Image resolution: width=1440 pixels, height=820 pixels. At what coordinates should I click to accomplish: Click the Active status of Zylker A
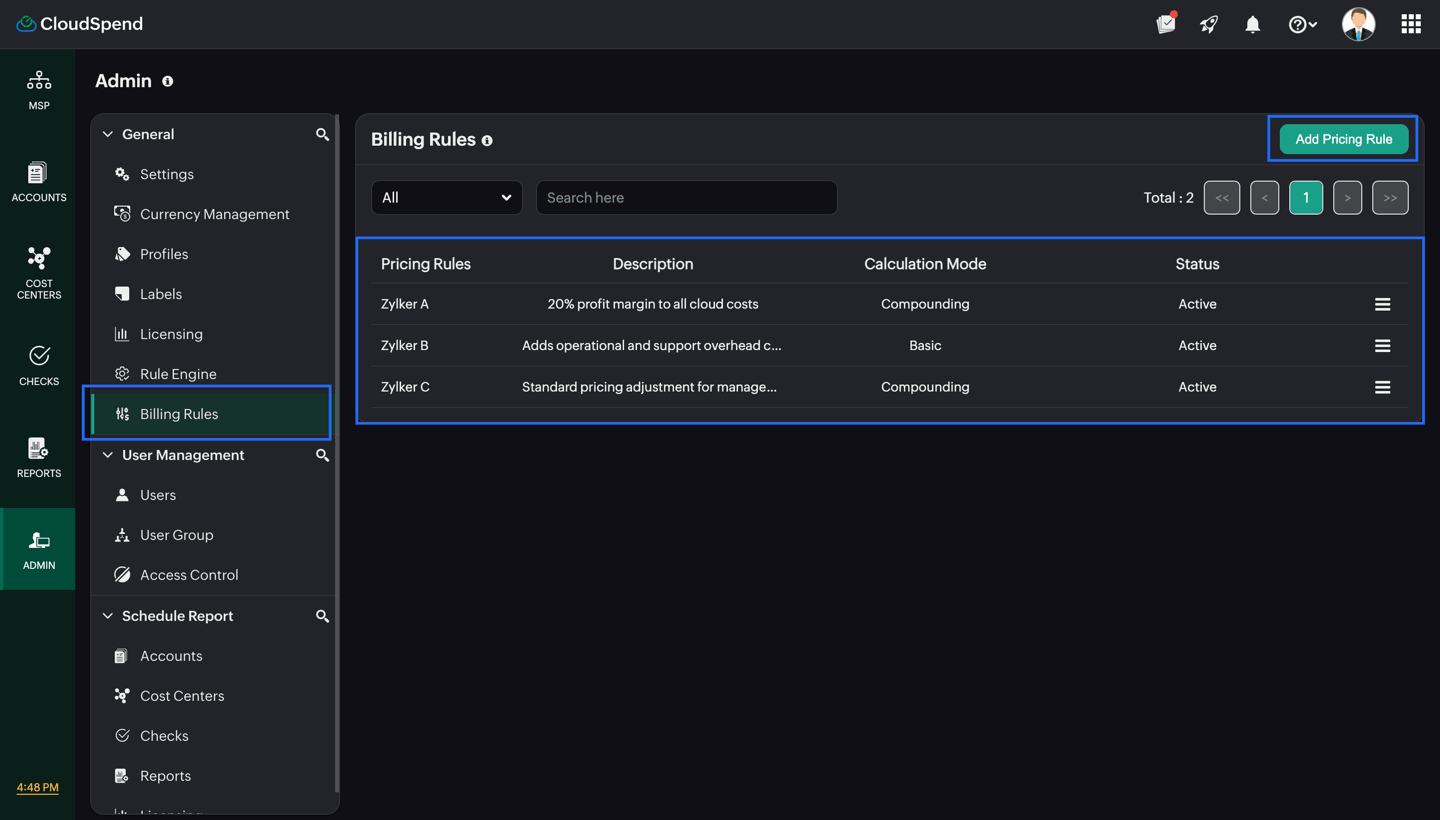[1197, 304]
